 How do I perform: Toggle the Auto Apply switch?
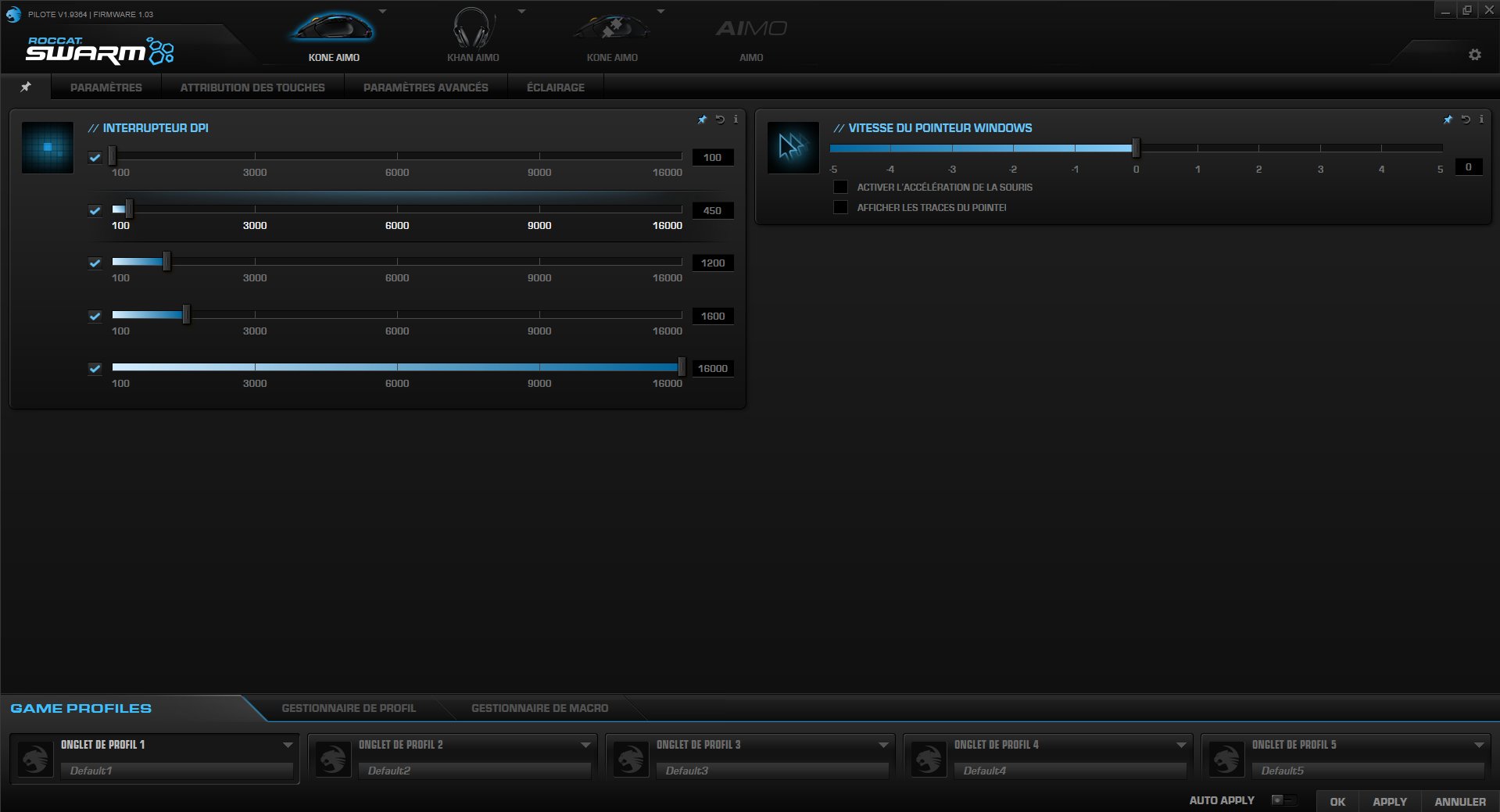pos(1282,800)
